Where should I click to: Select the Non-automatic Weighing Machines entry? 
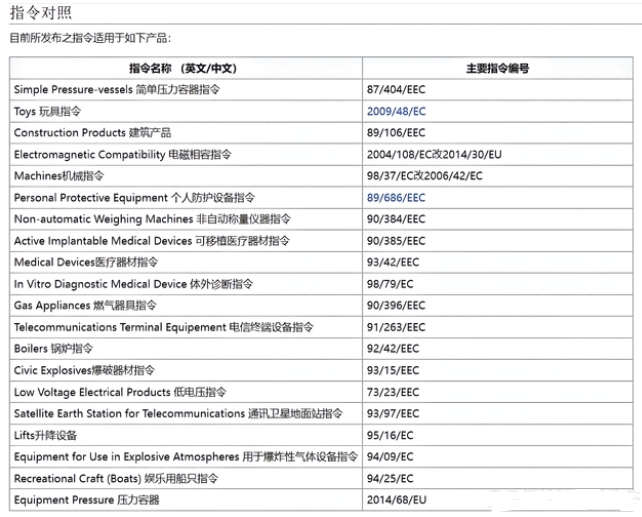[152, 219]
